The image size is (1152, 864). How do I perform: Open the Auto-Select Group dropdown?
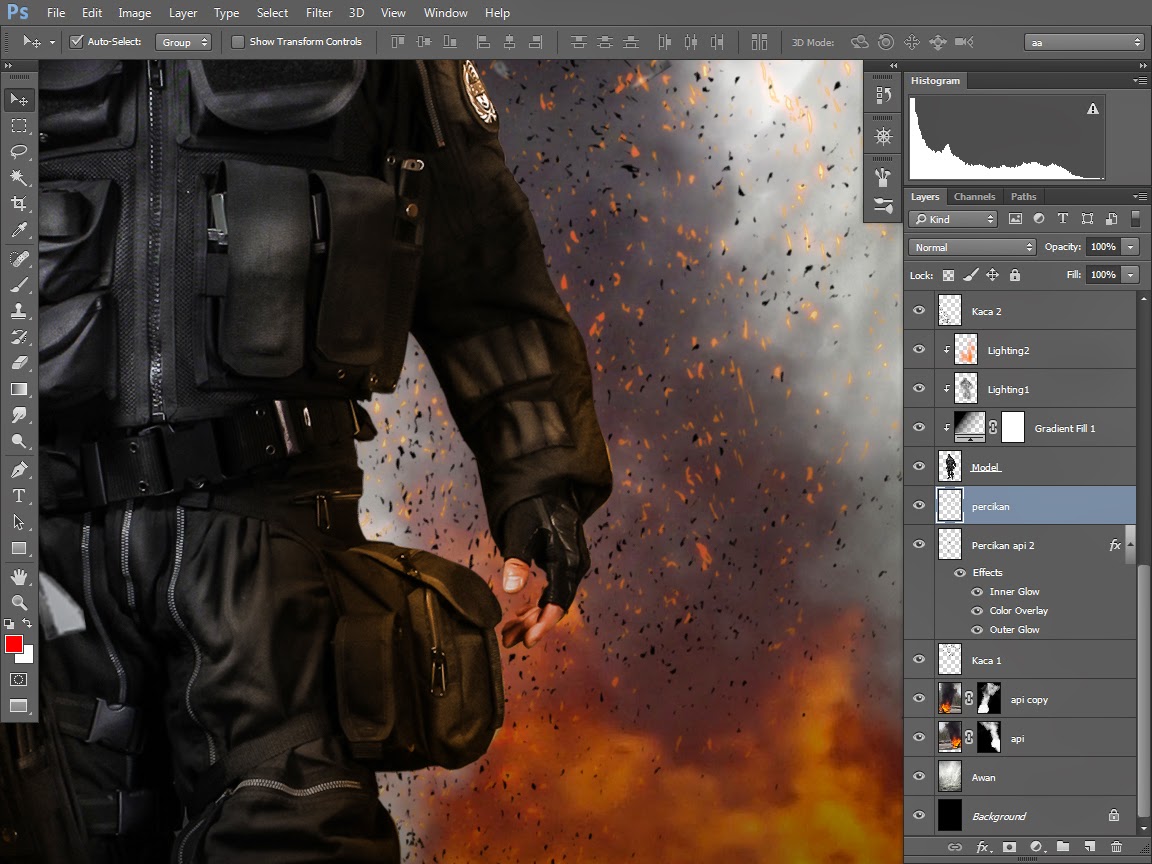185,42
